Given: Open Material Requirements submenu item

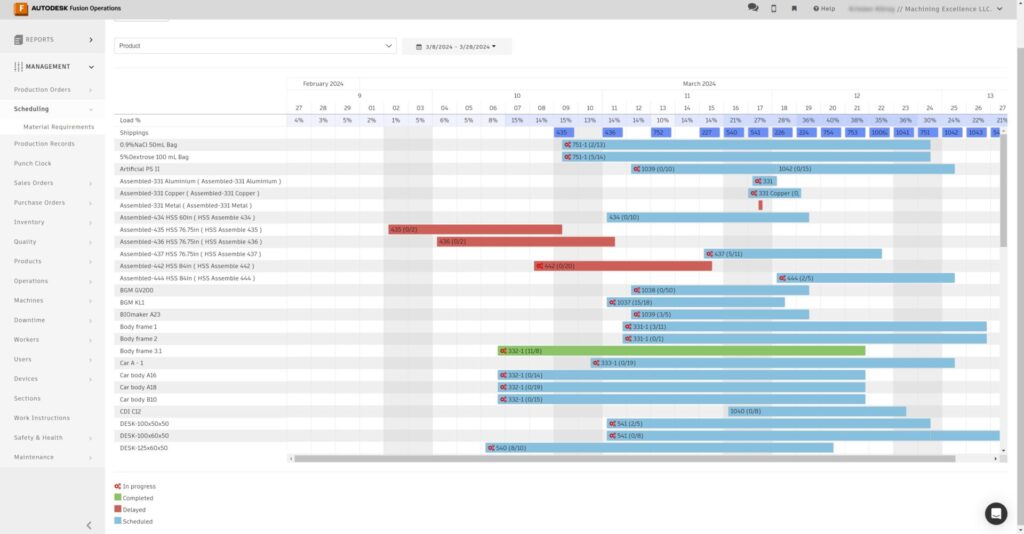Looking at the screenshot, I should pyautogui.click(x=59, y=127).
